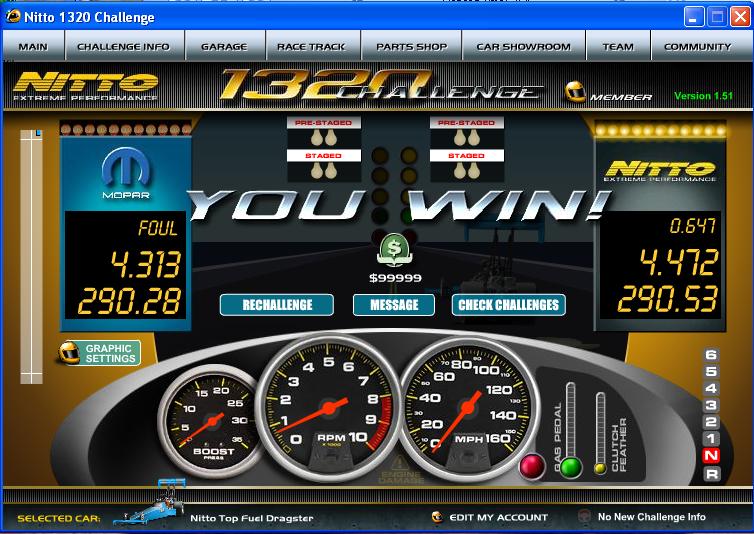Click the track progress bar at left
Viewport: 754px width, 534px height.
point(31,256)
